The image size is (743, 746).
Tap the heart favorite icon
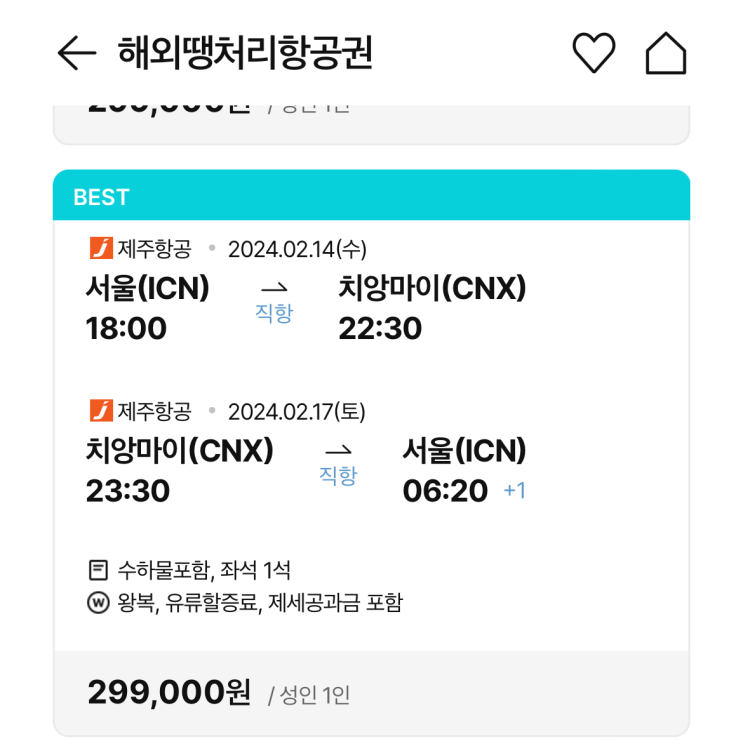click(593, 53)
